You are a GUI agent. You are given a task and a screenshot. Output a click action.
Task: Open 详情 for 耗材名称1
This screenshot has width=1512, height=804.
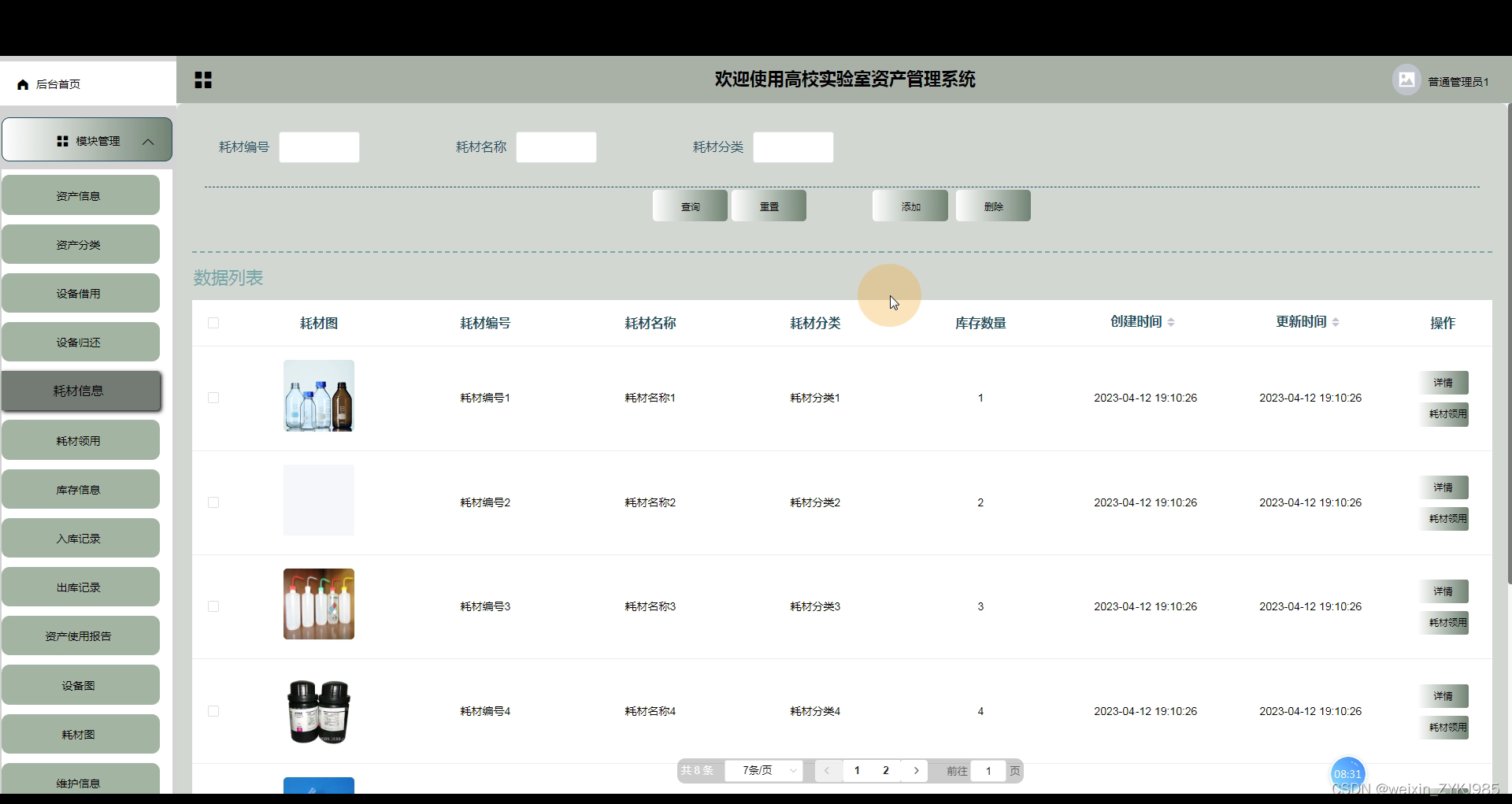click(x=1443, y=383)
